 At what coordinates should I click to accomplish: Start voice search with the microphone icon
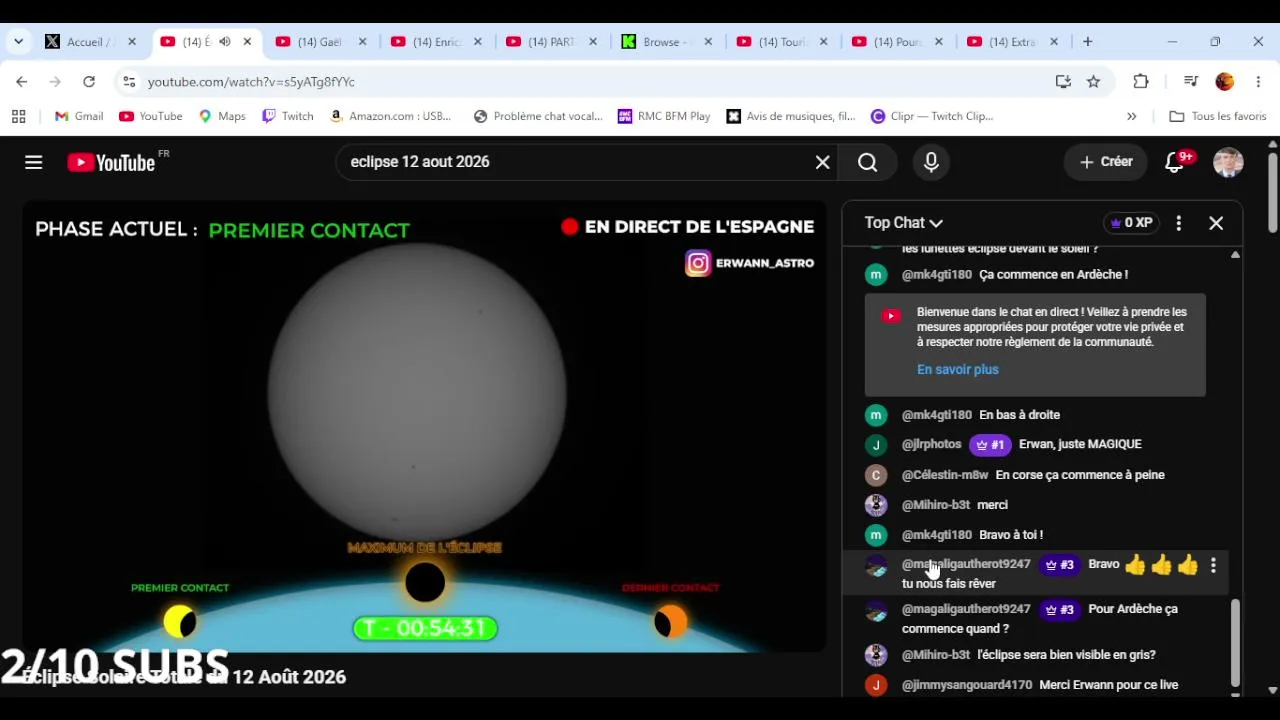click(931, 162)
